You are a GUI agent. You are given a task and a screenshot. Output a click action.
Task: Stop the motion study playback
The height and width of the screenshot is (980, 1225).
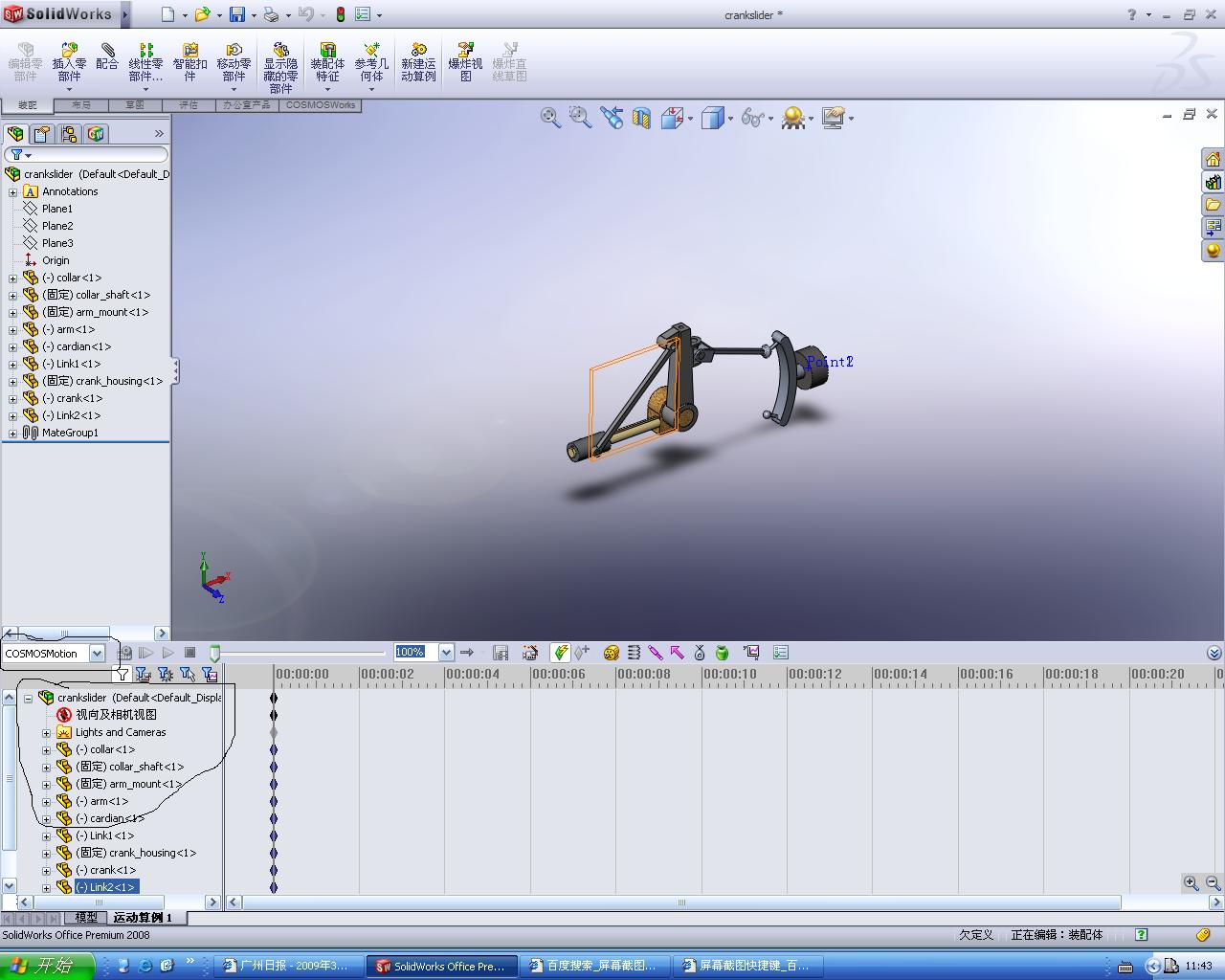(x=189, y=653)
